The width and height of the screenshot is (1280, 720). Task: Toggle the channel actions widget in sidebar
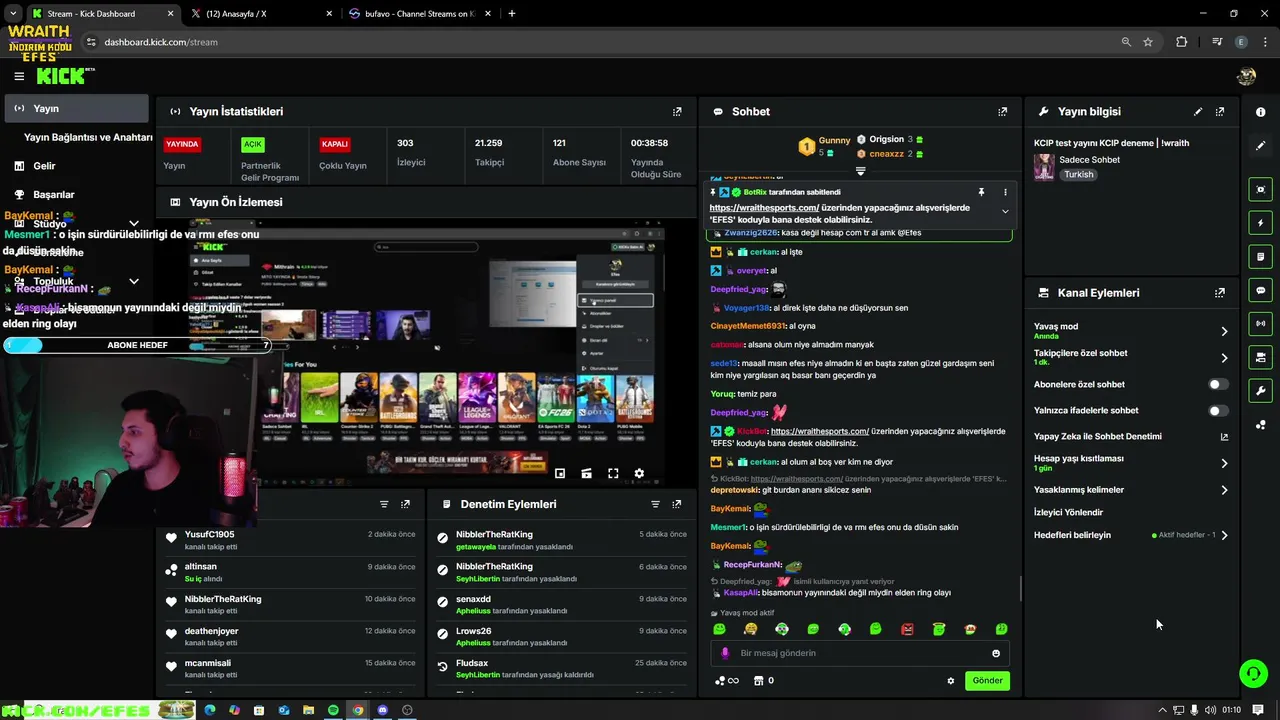click(1260, 357)
